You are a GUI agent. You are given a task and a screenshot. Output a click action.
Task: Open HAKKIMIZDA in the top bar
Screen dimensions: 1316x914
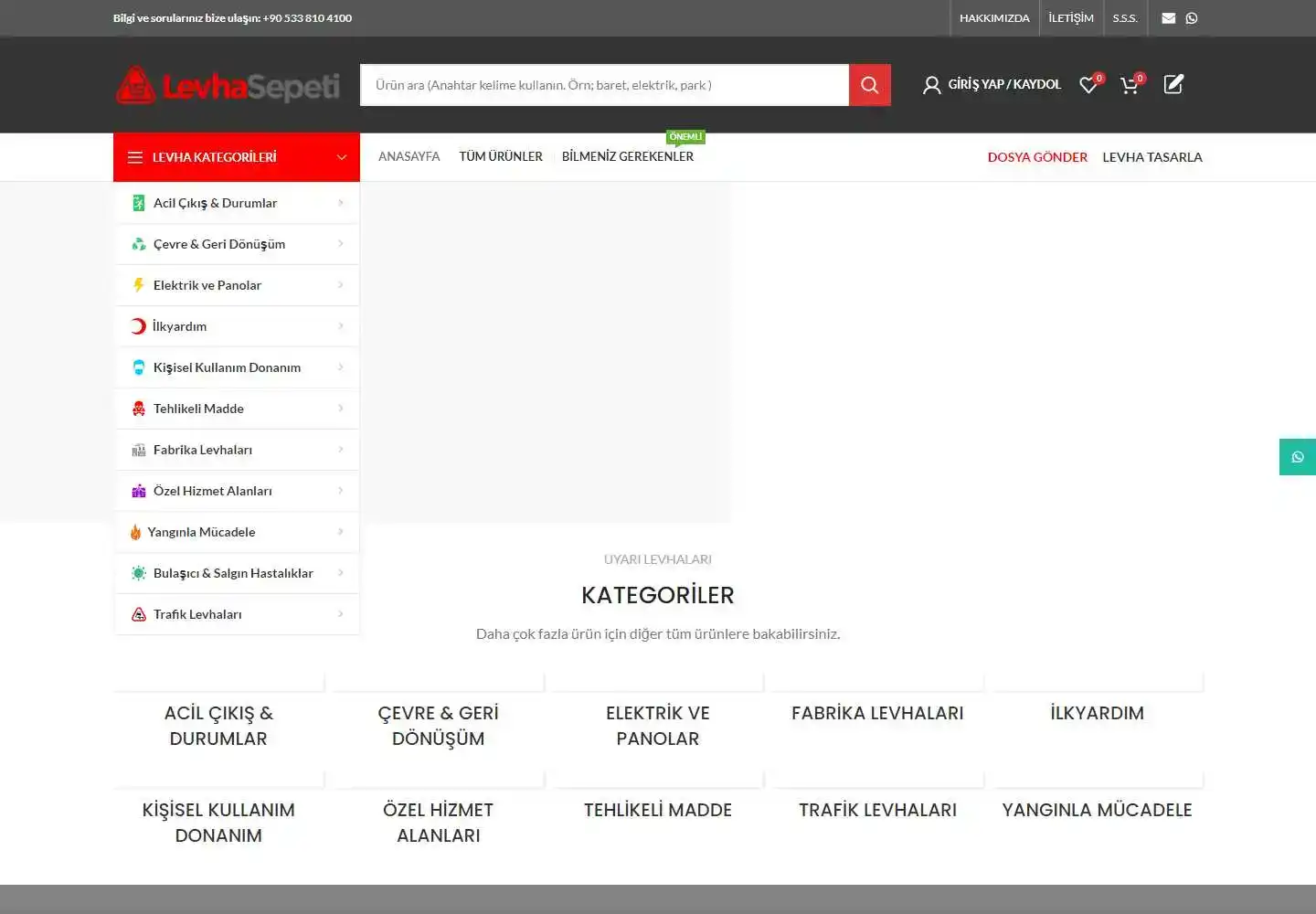tap(994, 18)
